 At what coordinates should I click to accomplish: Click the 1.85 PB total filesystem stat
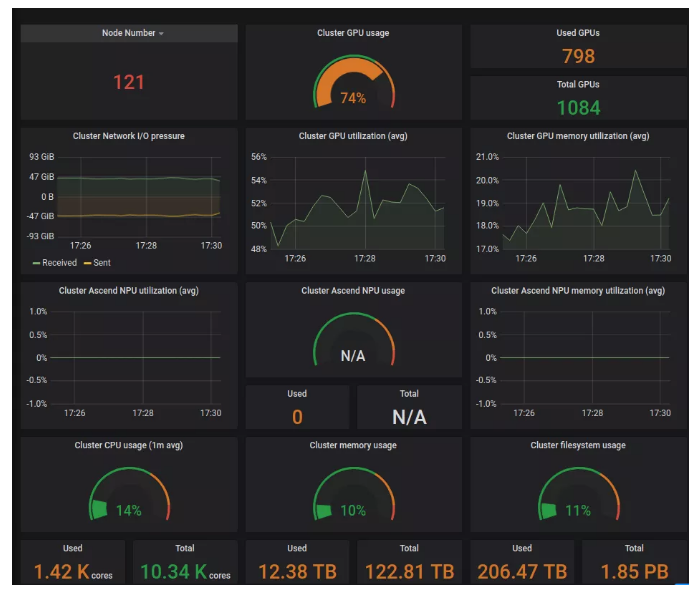[x=634, y=571]
